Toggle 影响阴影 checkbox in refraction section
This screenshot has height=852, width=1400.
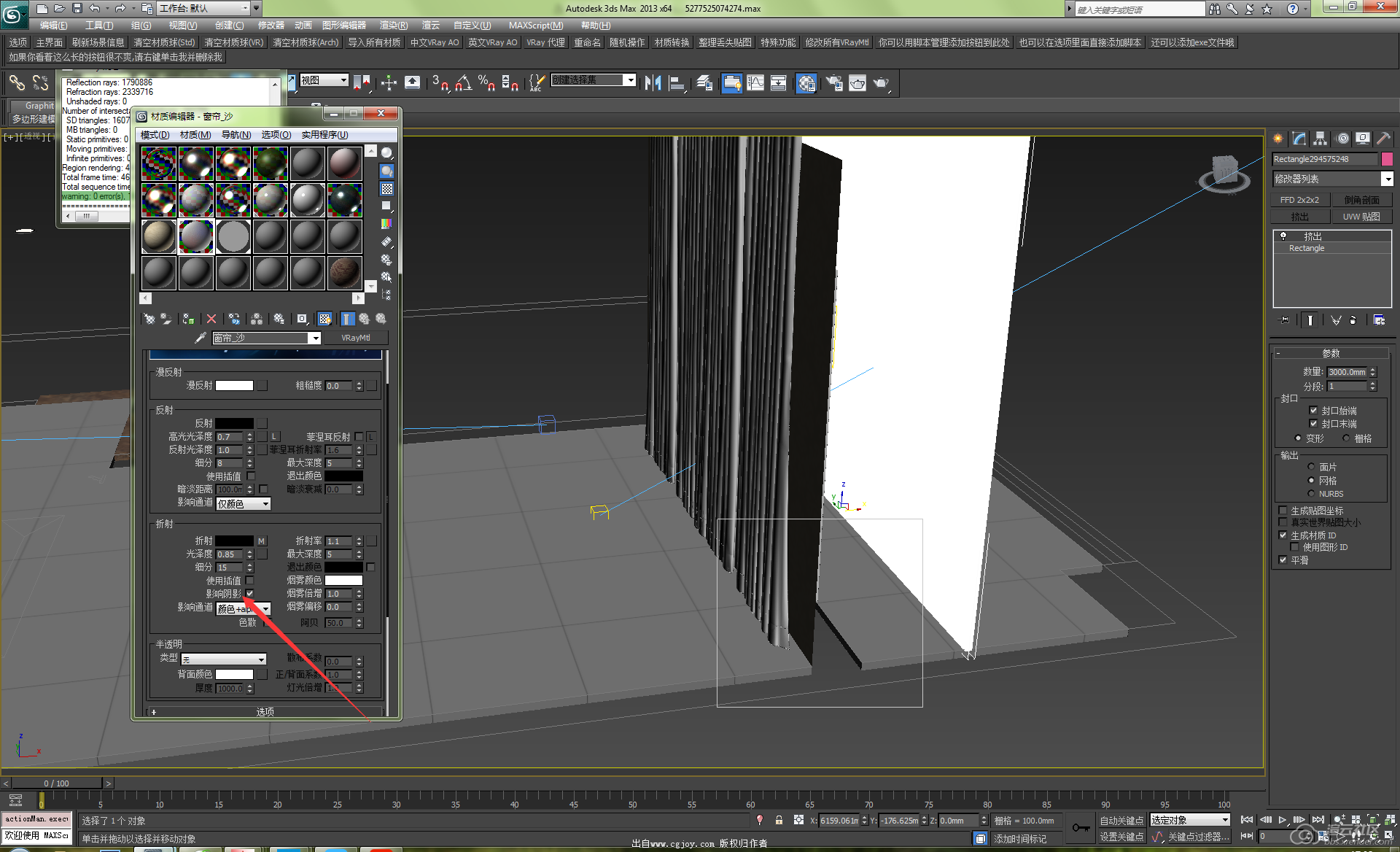click(x=250, y=594)
